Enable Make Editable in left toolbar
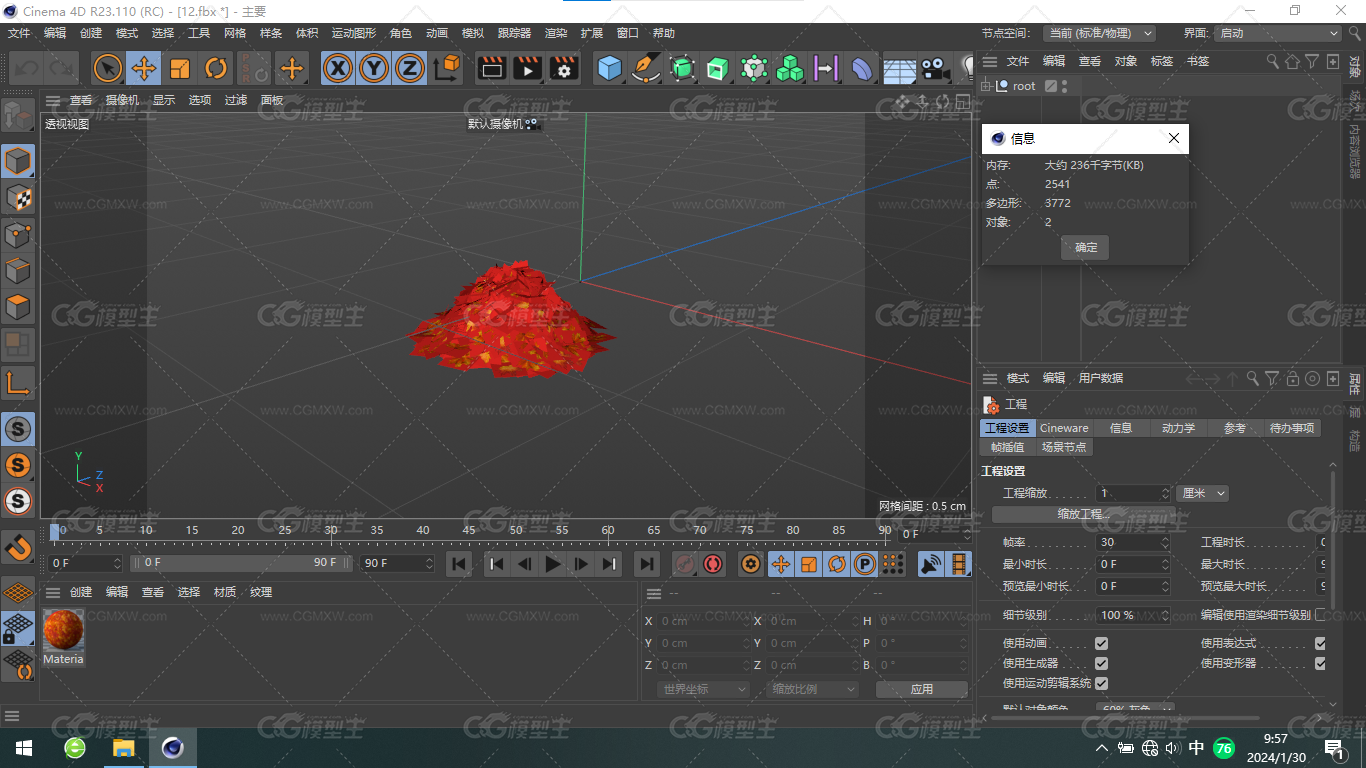Viewport: 1366px width, 768px height. (18, 116)
